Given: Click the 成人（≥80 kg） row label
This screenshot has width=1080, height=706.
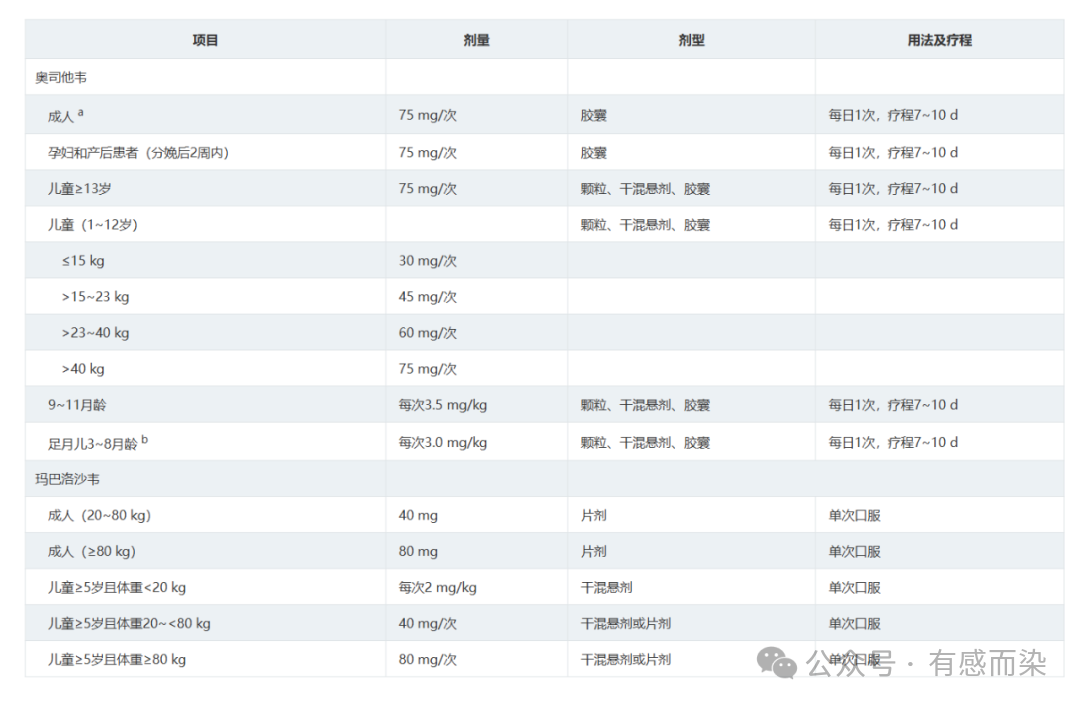Looking at the screenshot, I should click(x=92, y=551).
